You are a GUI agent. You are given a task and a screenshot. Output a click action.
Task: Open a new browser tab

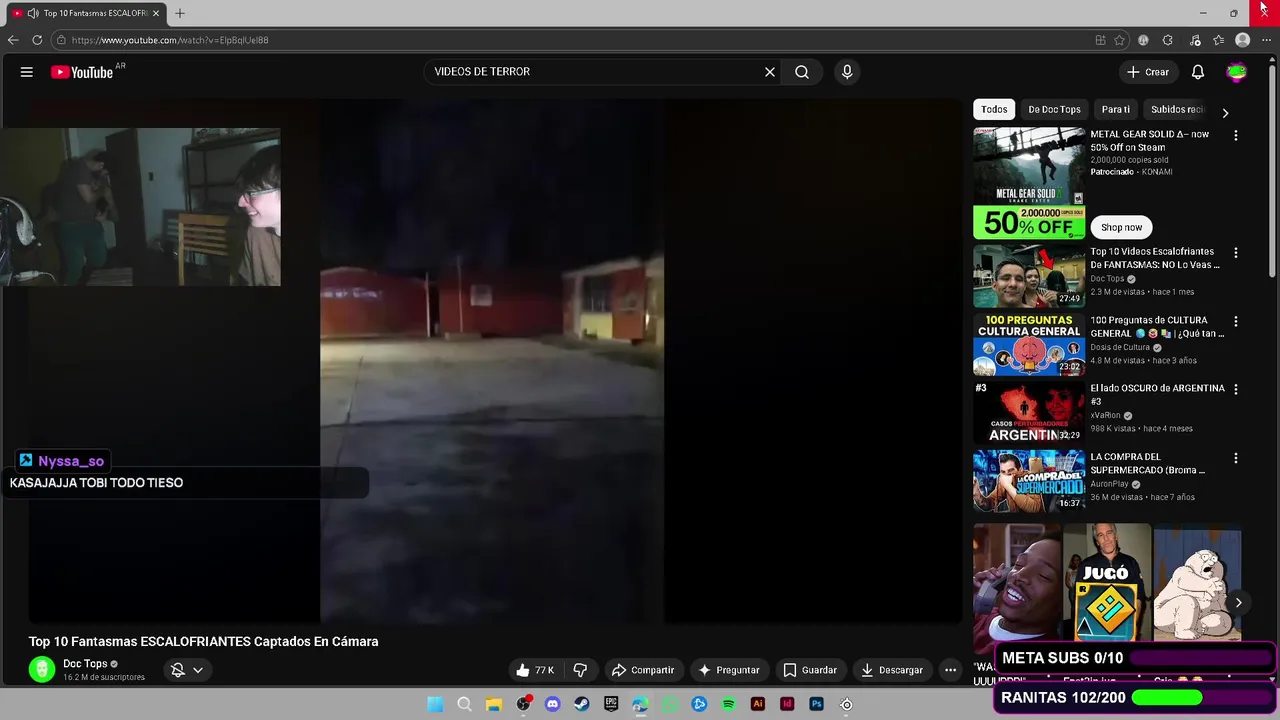click(x=180, y=13)
